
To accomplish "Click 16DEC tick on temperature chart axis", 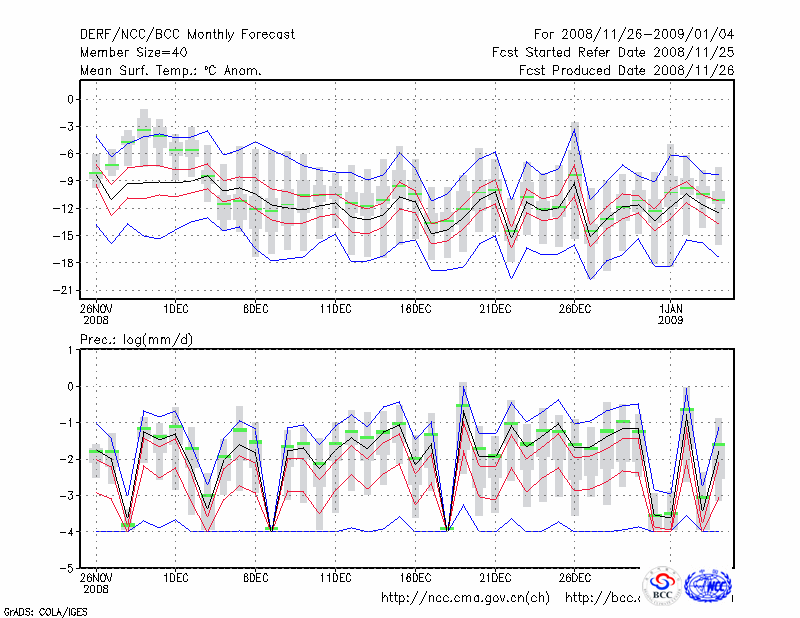I will (415, 309).
